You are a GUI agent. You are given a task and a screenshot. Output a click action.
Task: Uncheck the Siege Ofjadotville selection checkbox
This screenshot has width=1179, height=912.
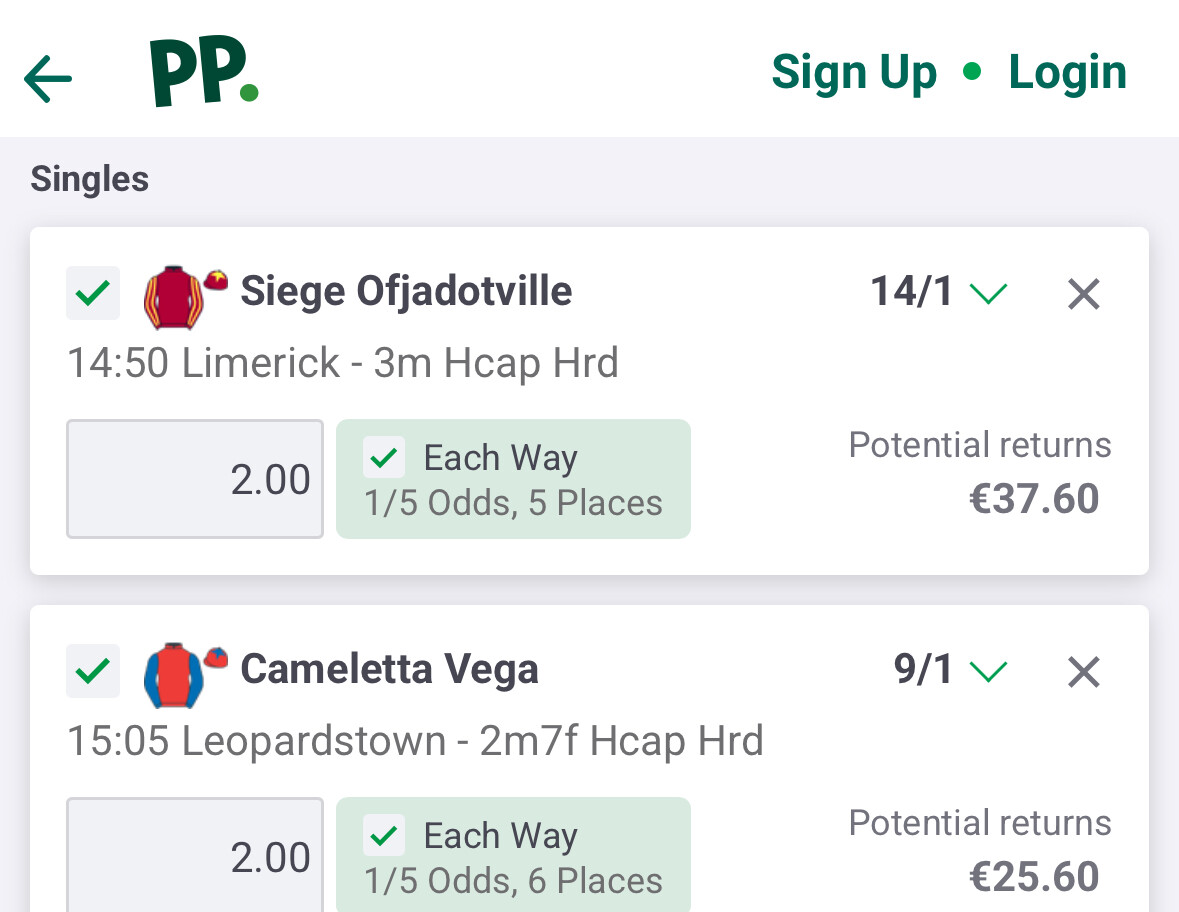point(93,294)
